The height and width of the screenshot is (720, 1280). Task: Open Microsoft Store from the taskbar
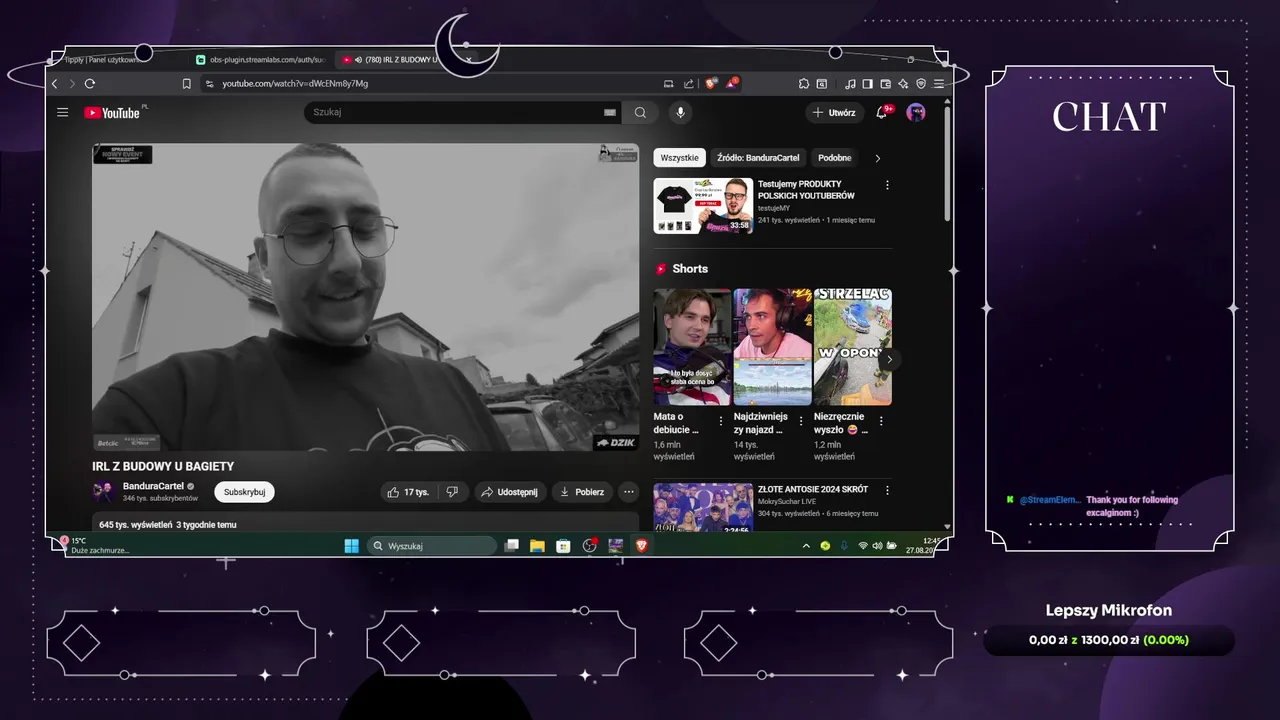[x=563, y=546]
